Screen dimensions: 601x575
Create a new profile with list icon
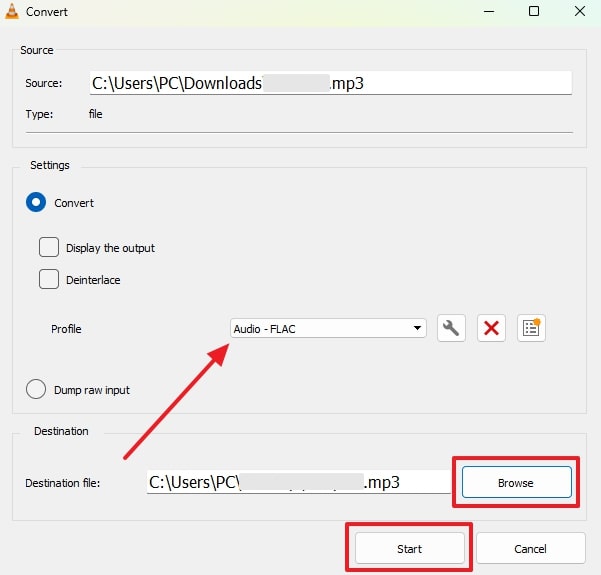[x=531, y=328]
